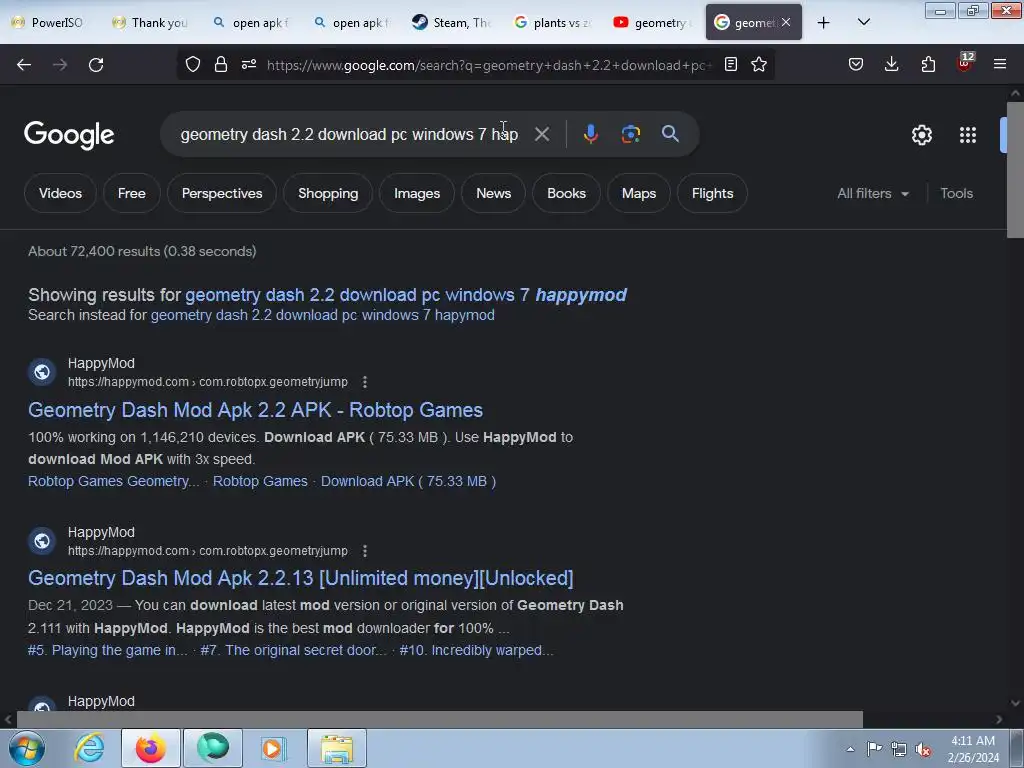Search by image with the Google Lens icon
Image resolution: width=1024 pixels, height=768 pixels.
(x=630, y=134)
